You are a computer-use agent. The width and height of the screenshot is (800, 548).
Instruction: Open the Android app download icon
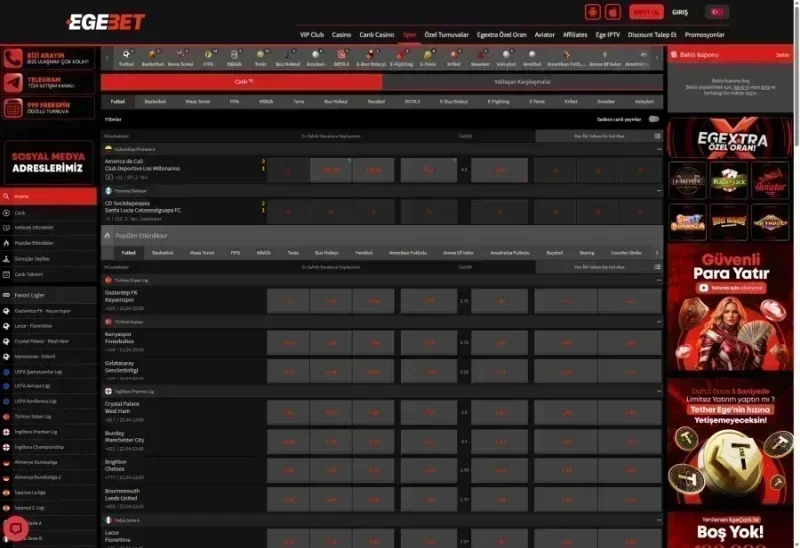593,12
